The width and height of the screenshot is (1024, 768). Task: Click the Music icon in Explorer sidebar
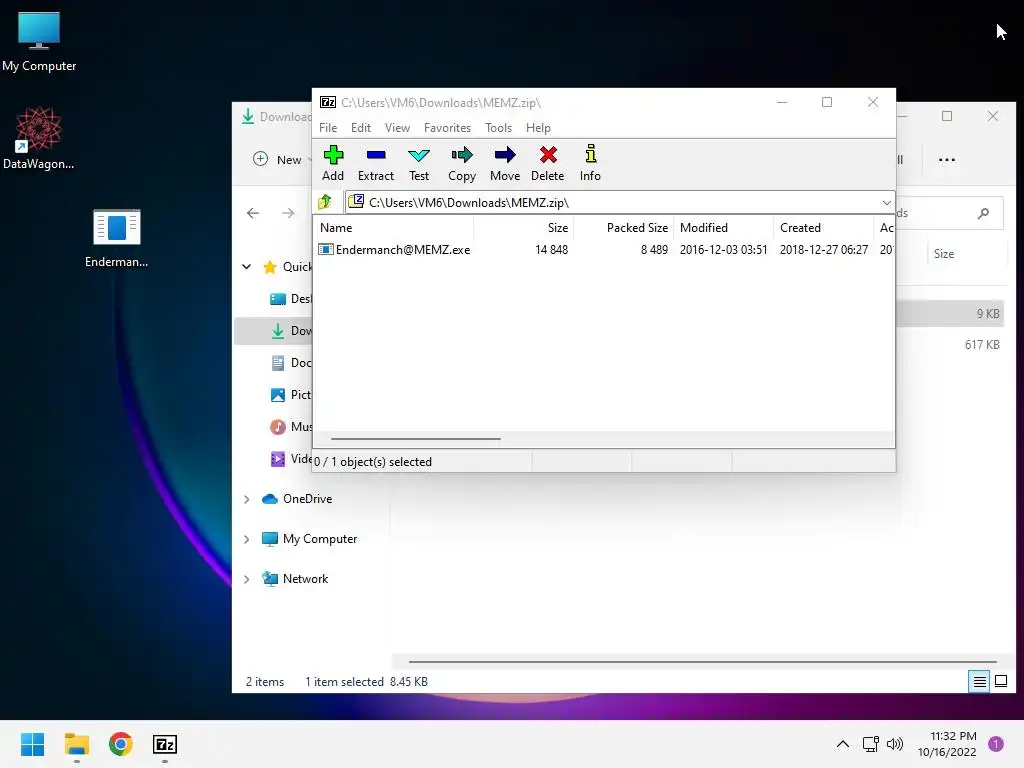pos(278,426)
